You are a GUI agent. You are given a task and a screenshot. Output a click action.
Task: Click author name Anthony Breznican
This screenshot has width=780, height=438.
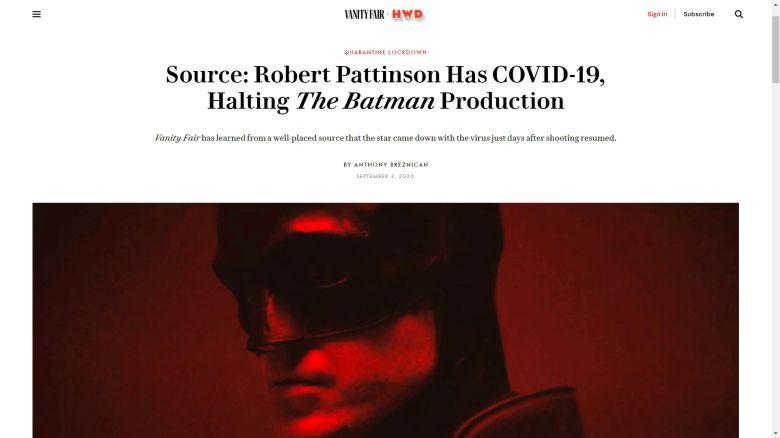pyautogui.click(x=391, y=165)
